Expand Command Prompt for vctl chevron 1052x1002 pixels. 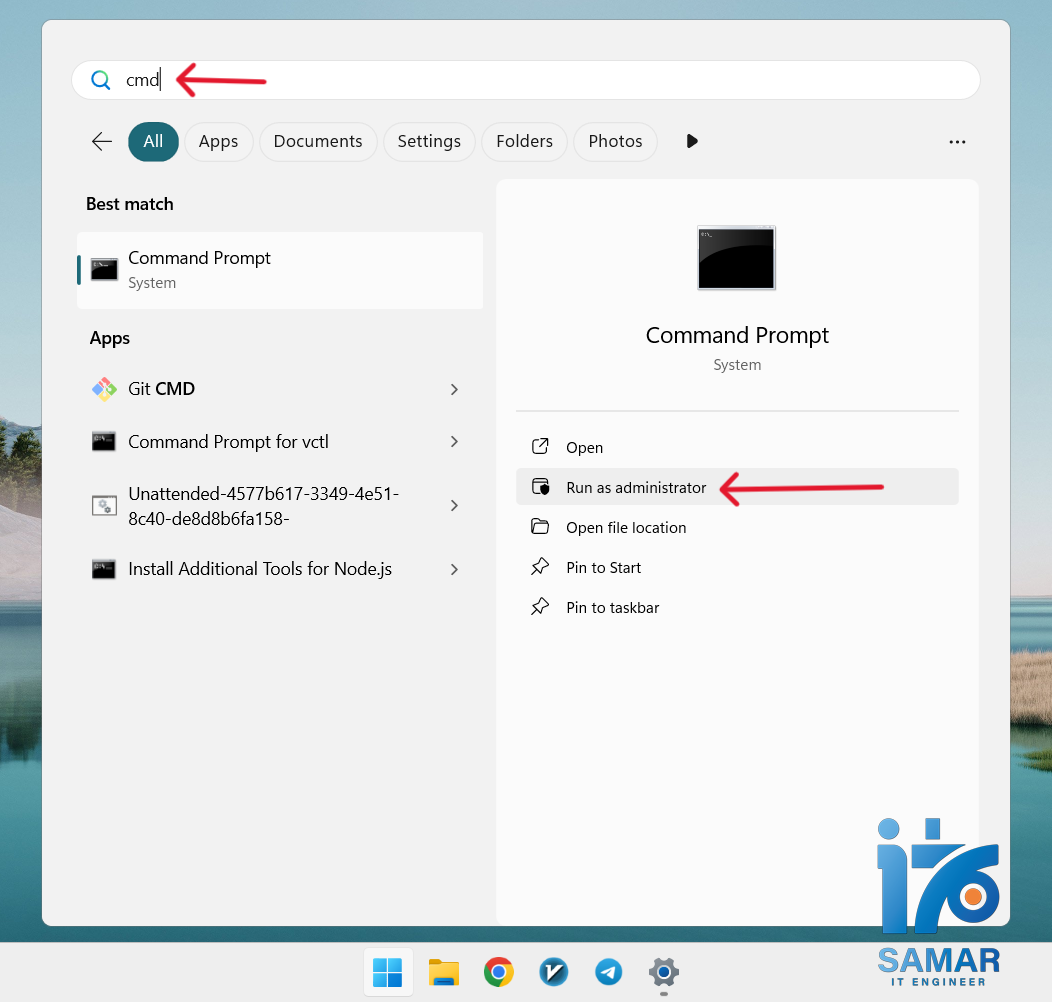(x=454, y=442)
